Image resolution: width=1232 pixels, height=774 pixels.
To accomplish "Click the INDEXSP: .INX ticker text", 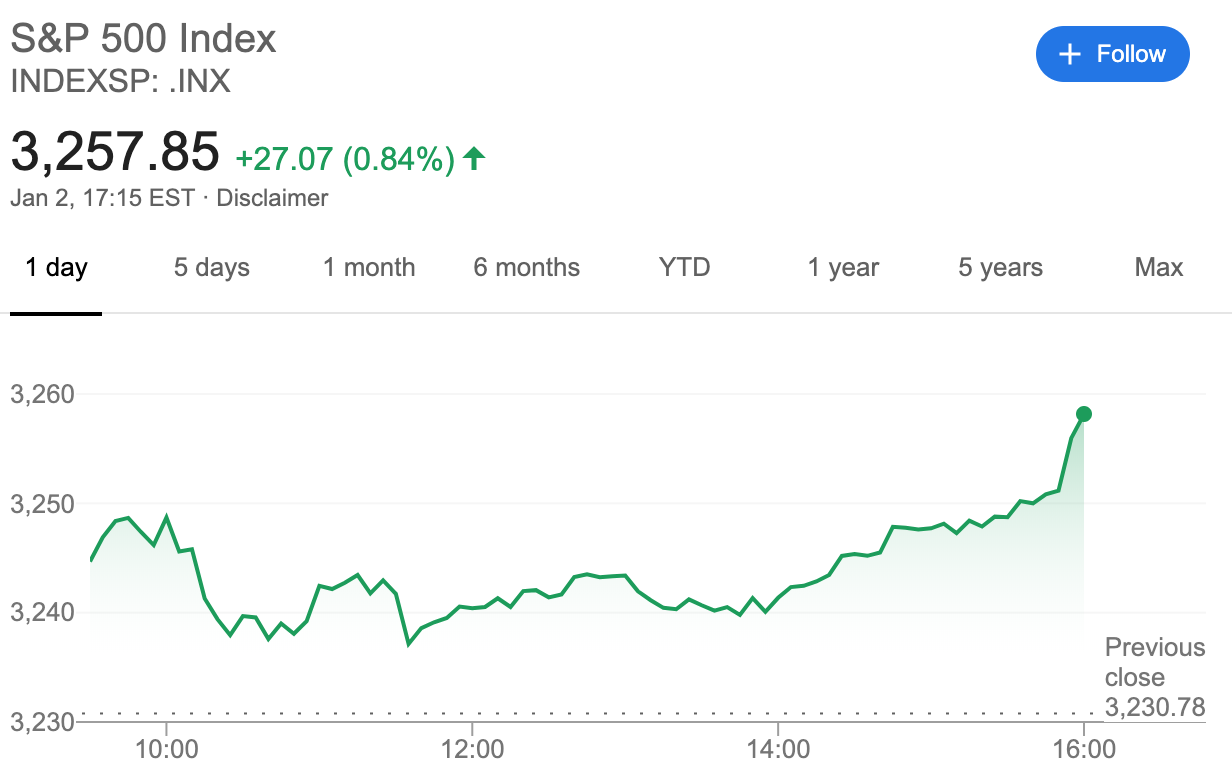I will click(x=120, y=81).
